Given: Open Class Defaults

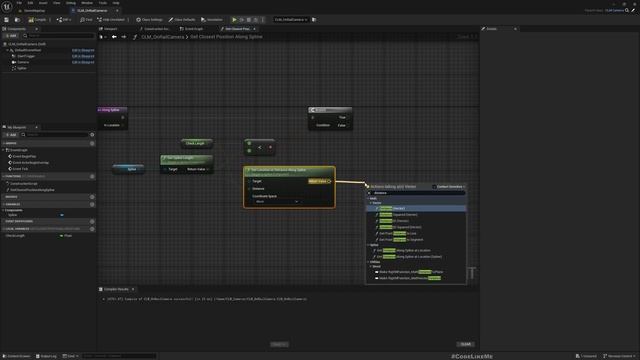Looking at the screenshot, I should 182,20.
